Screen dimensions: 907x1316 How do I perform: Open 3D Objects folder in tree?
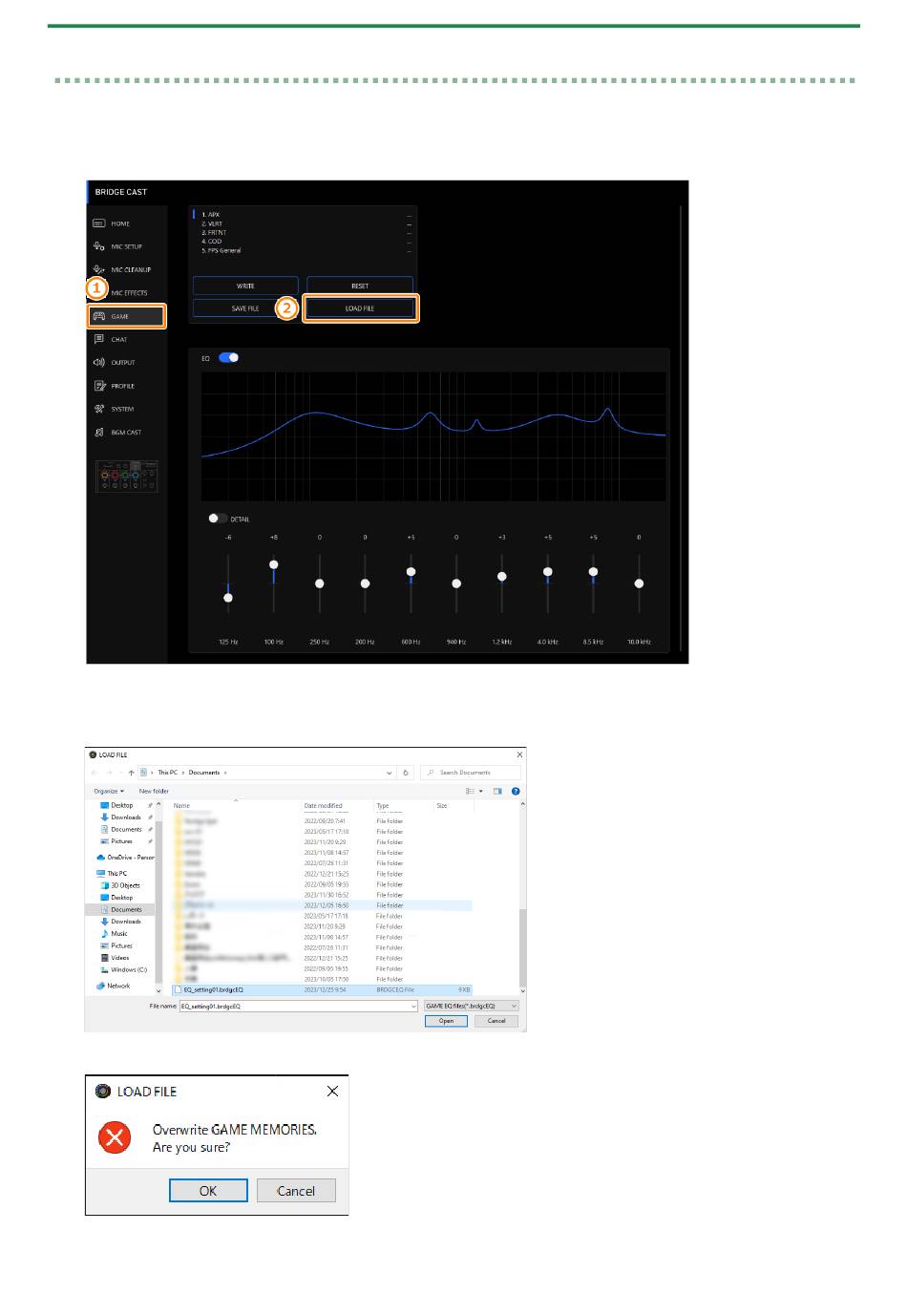tap(120, 885)
